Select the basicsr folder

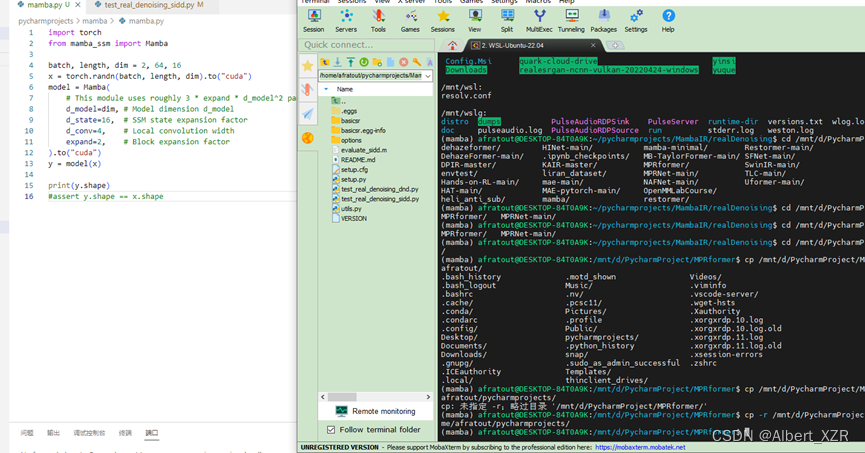[346, 121]
